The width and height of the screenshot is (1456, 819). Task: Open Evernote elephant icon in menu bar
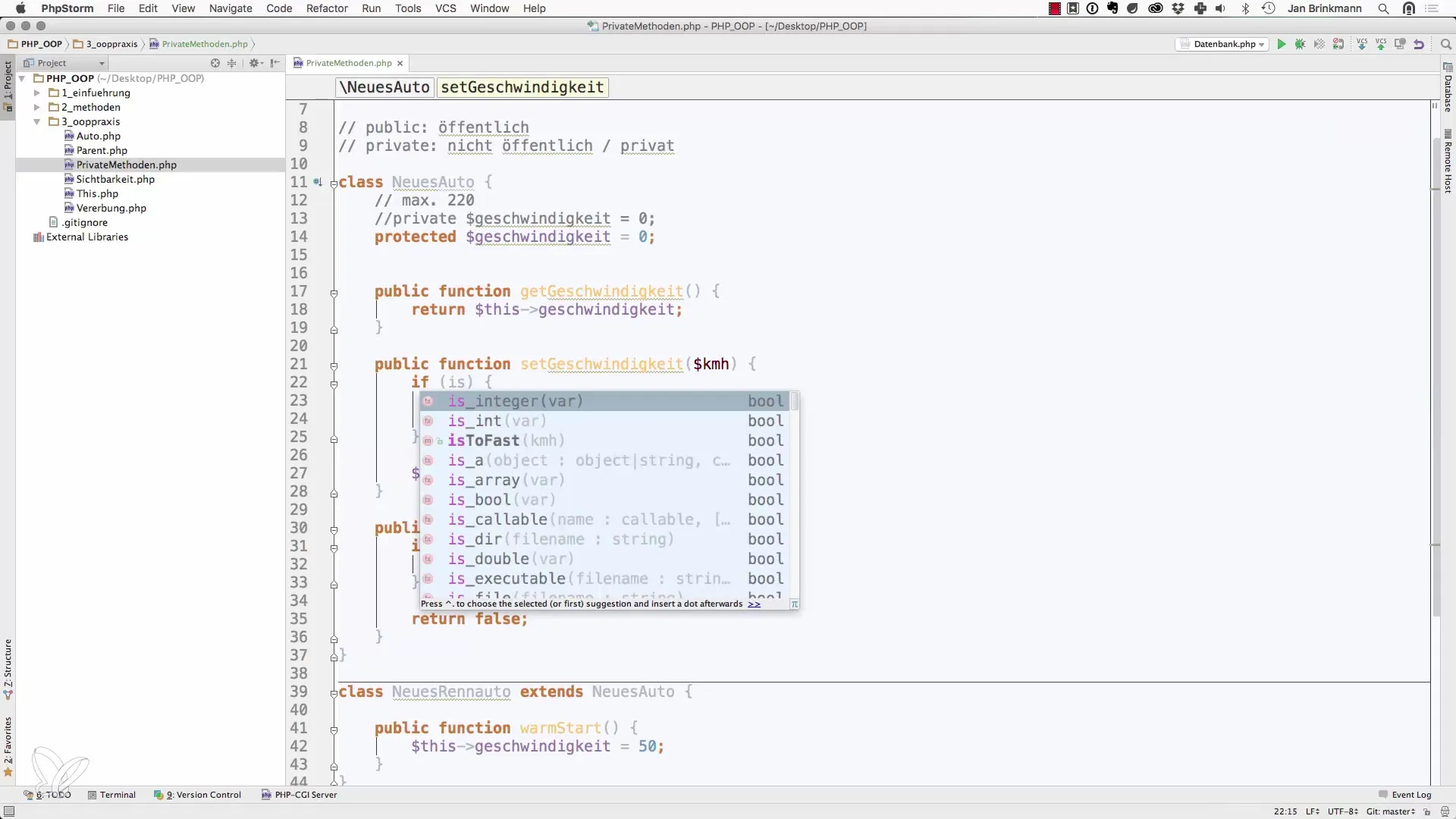[1112, 8]
